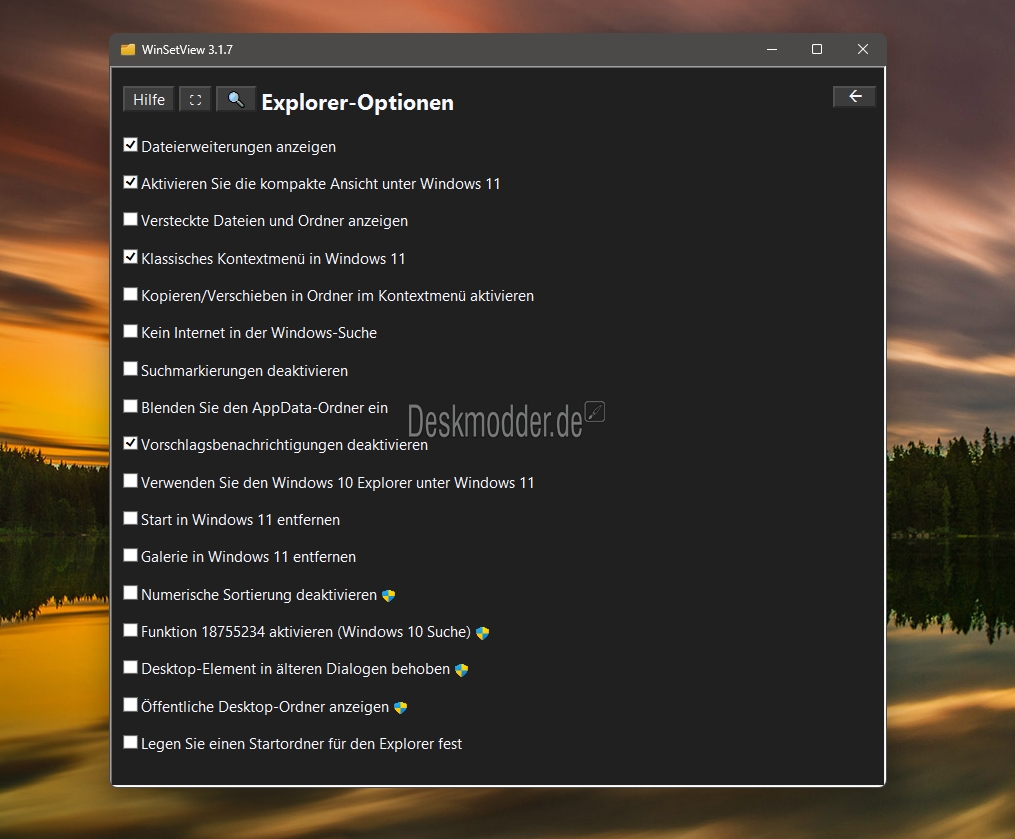Screen dimensions: 1015x839
Task: Enable Start in Windows 11 entfernen
Action: pyautogui.click(x=131, y=518)
